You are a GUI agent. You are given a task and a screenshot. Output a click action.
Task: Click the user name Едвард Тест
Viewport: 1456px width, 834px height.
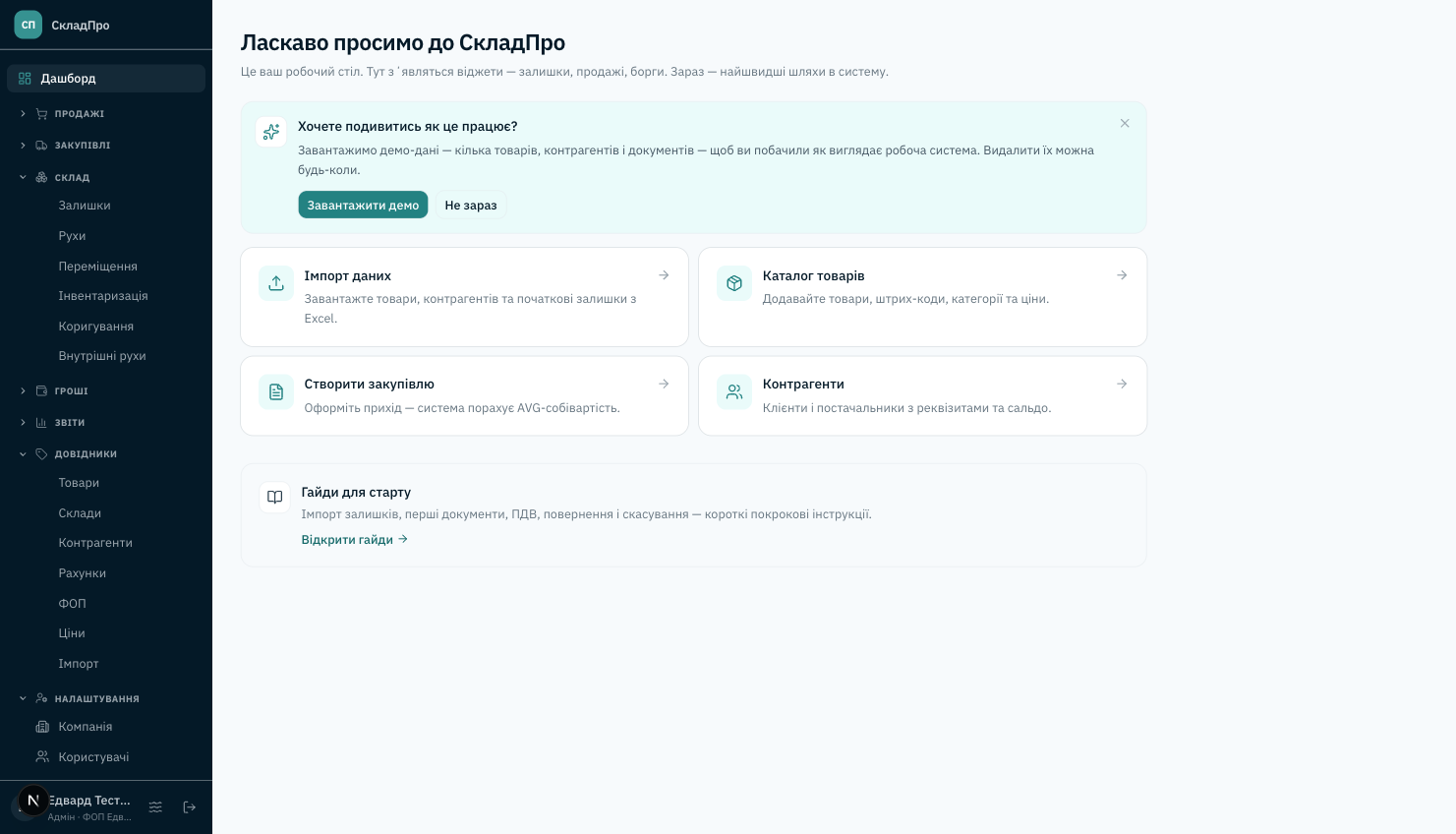(x=89, y=801)
